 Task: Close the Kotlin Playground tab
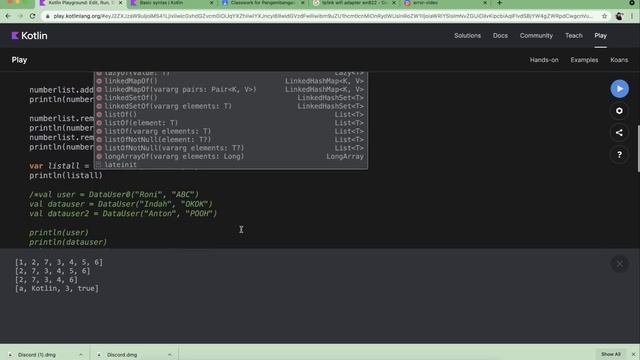[x=120, y=3]
